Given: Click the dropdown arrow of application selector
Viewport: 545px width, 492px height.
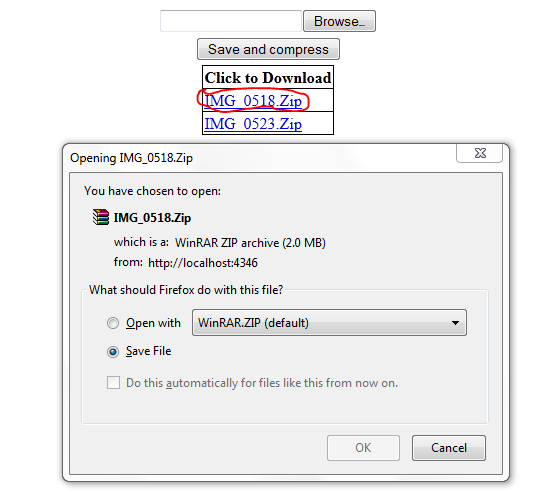Looking at the screenshot, I should 455,323.
